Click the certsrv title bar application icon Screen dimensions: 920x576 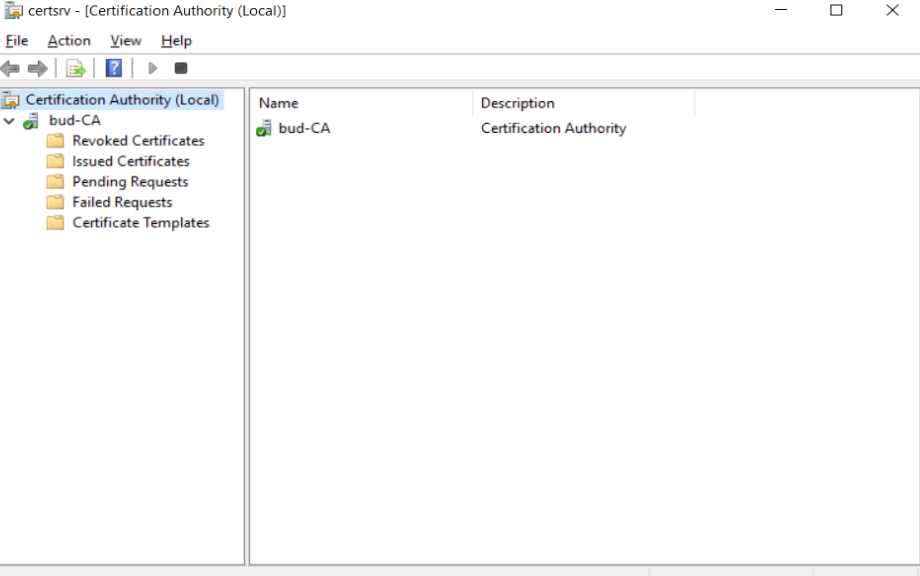pos(13,11)
